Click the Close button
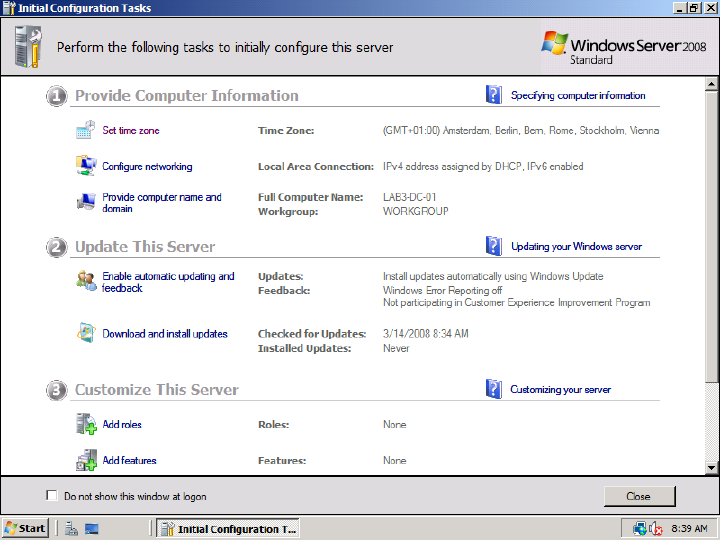The width and height of the screenshot is (720, 540). [x=639, y=496]
